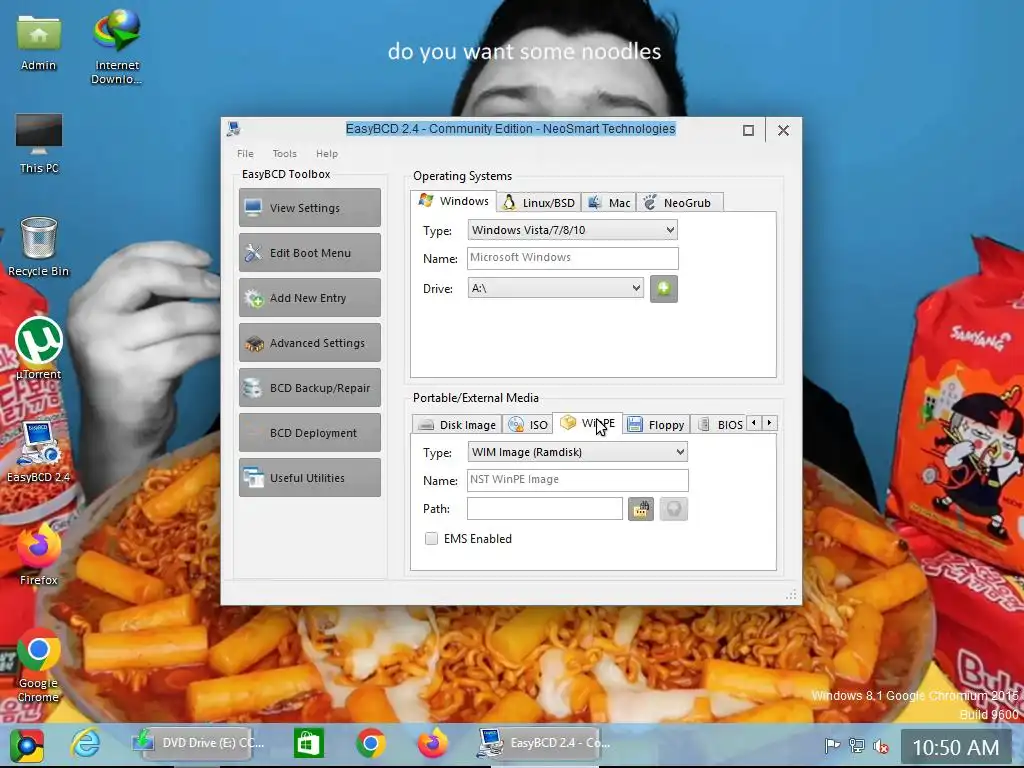This screenshot has width=1024, height=768.
Task: Click the network tray icon
Action: (x=856, y=745)
